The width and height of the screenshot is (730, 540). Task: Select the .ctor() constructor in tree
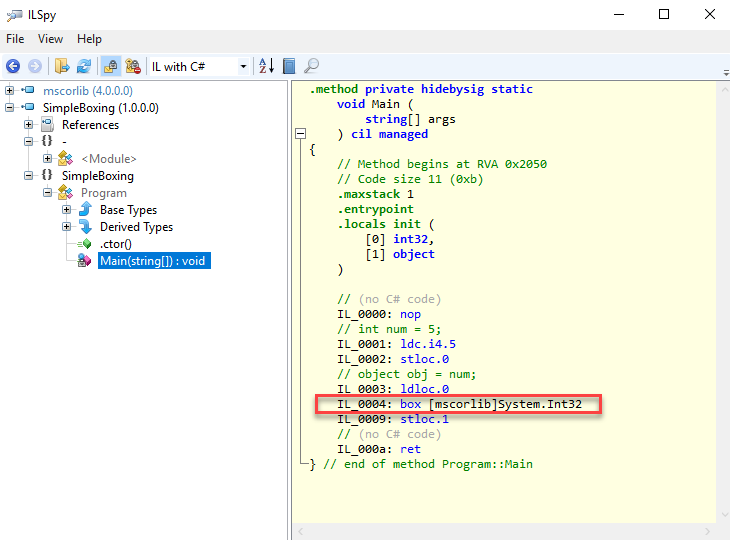[x=114, y=244]
